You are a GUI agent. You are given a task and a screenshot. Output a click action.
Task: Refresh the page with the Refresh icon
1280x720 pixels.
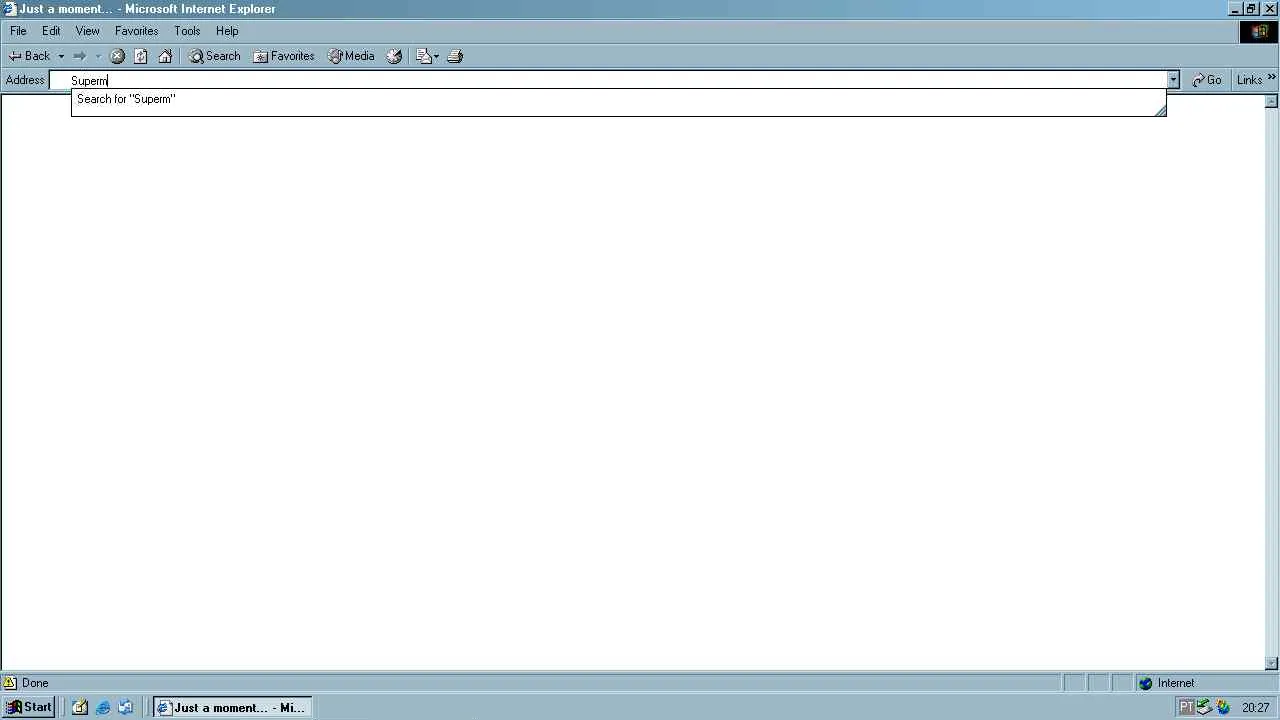(x=141, y=56)
